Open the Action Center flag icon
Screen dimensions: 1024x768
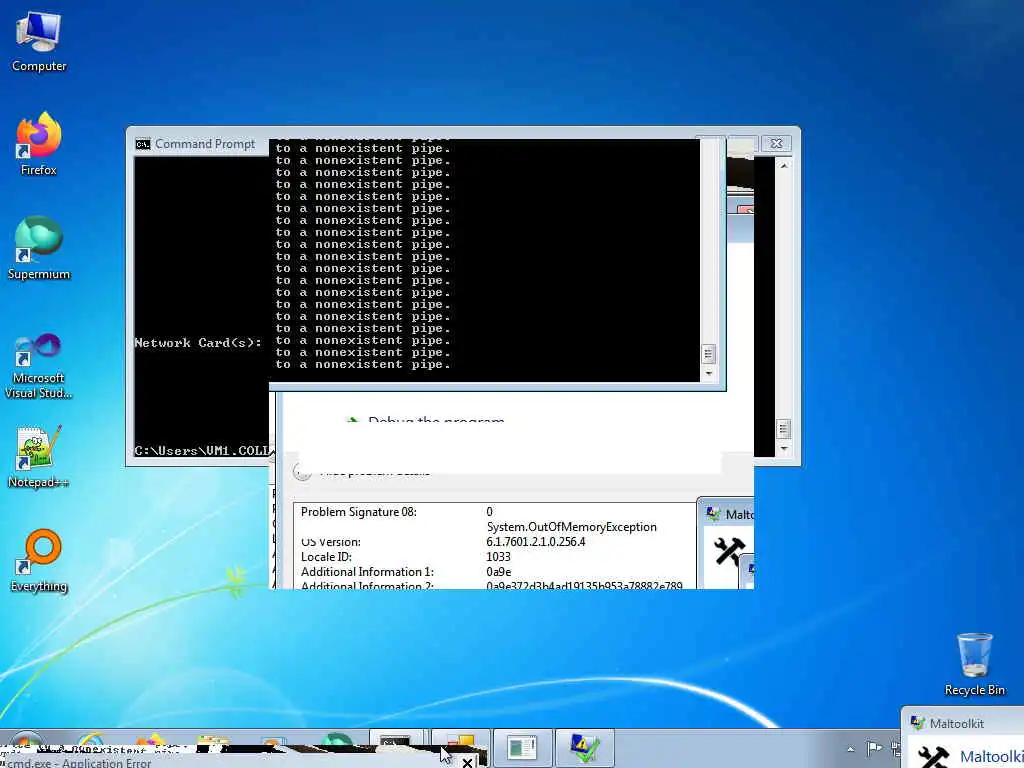874,748
